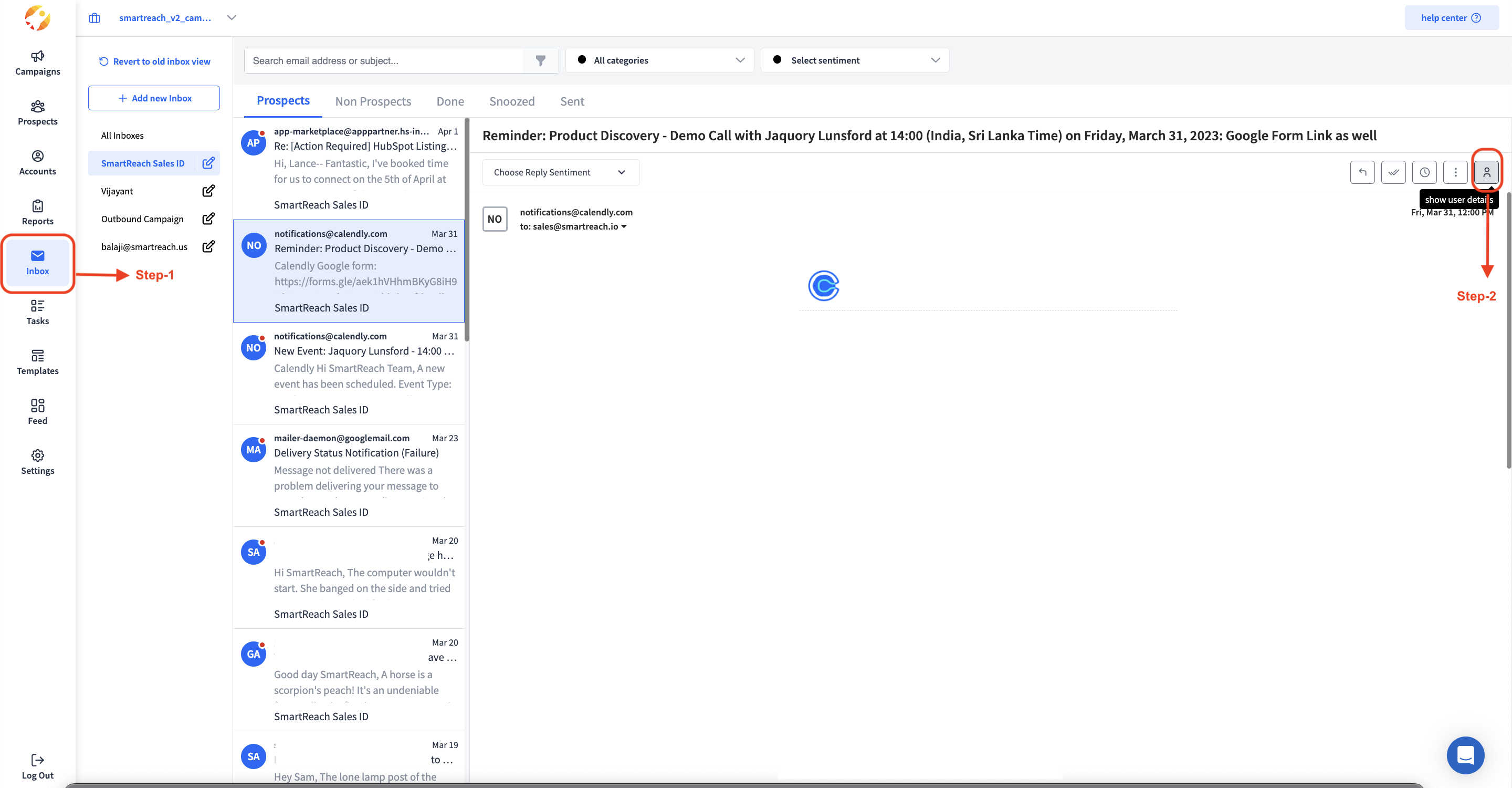Image resolution: width=1512 pixels, height=788 pixels.
Task: Click Revert to old inbox view link
Action: tap(154, 61)
